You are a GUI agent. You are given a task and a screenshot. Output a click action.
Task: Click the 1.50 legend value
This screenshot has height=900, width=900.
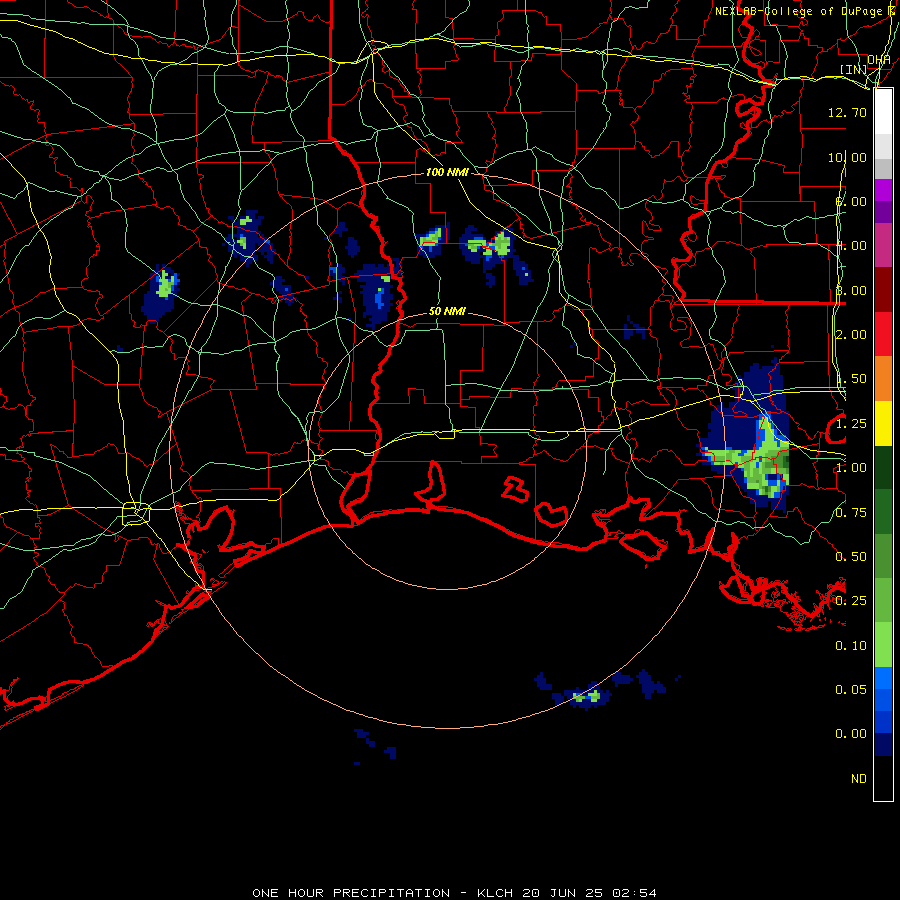(x=850, y=379)
